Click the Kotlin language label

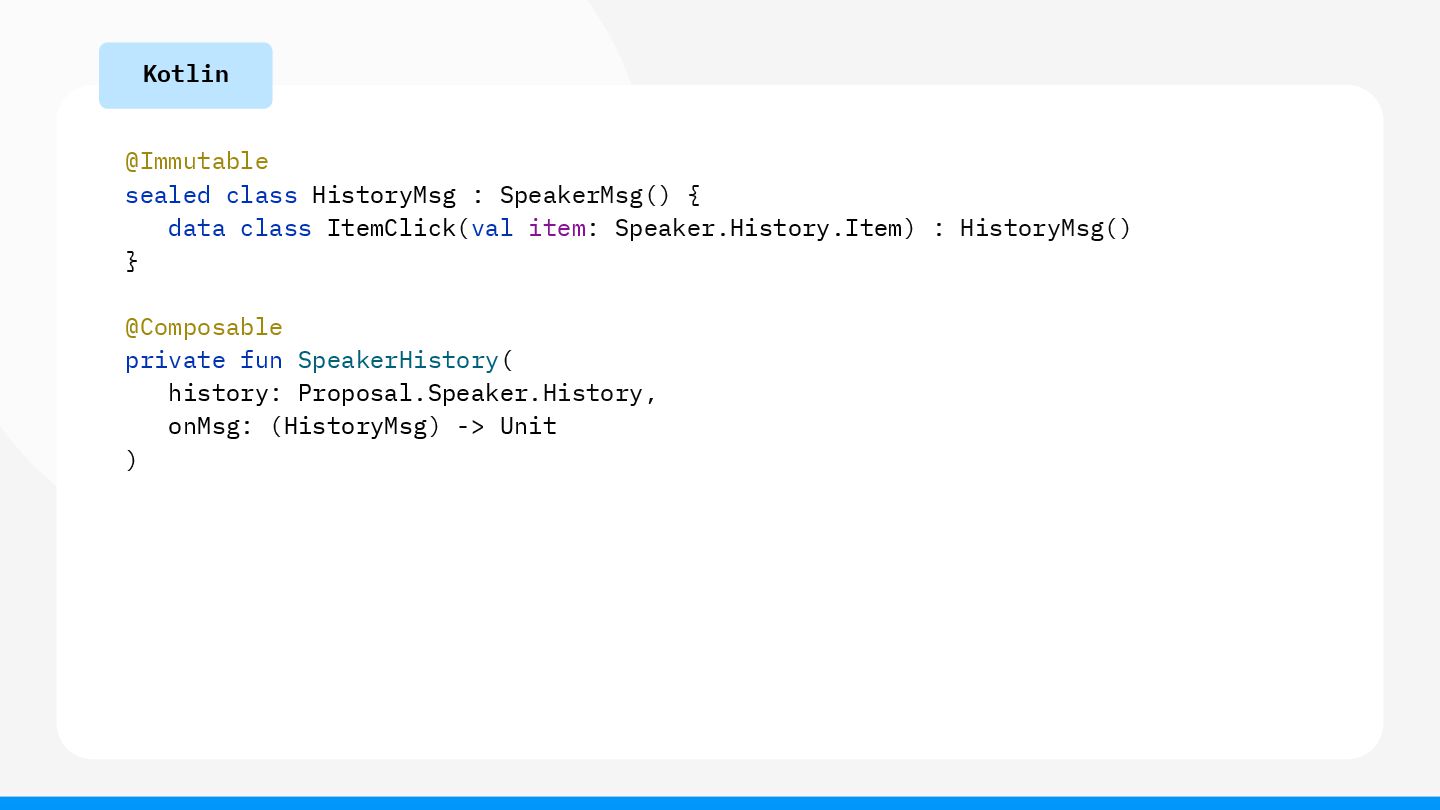186,74
